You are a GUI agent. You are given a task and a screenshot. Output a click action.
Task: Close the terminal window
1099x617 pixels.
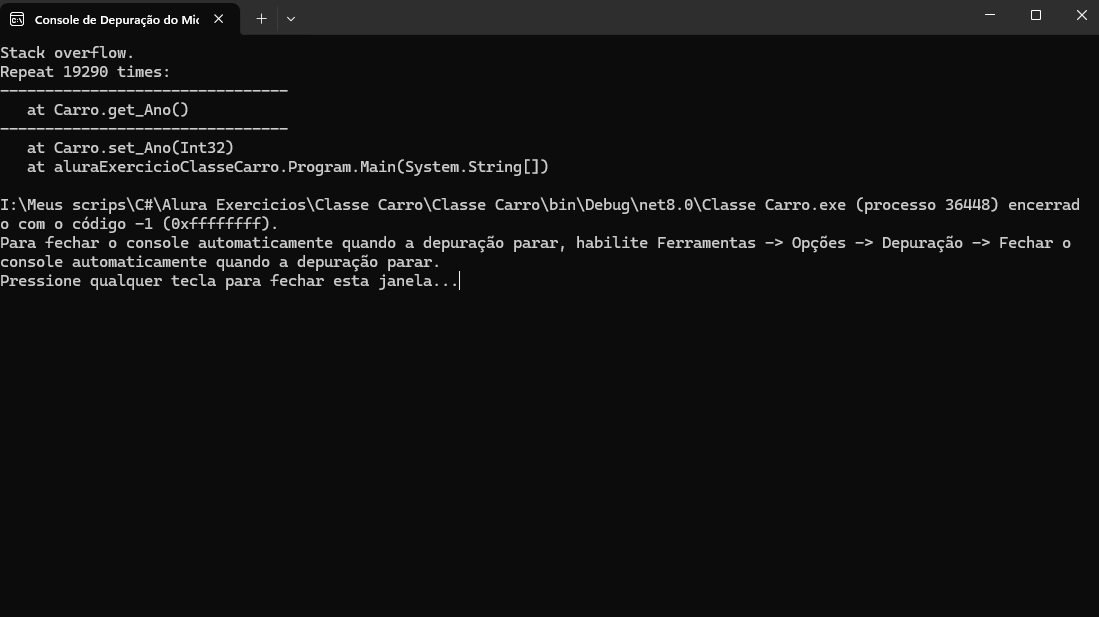click(1081, 15)
